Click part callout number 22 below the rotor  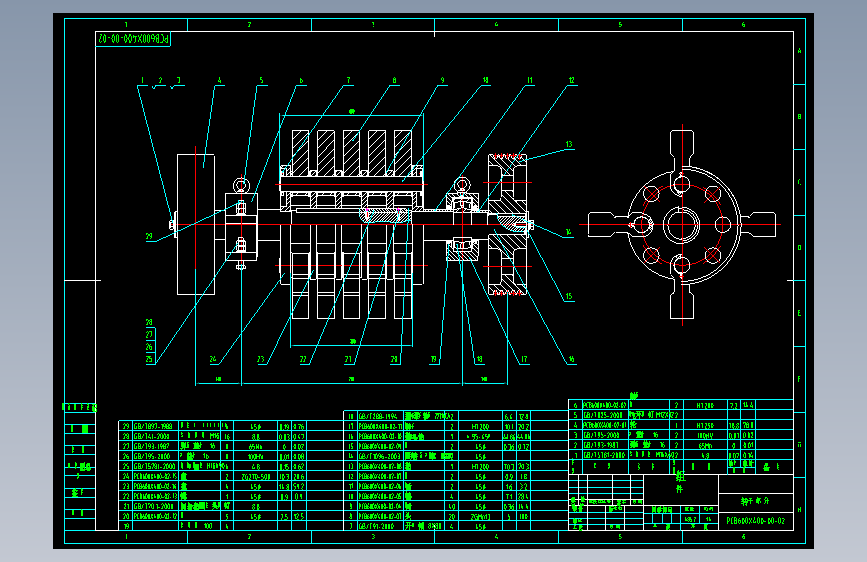click(303, 360)
